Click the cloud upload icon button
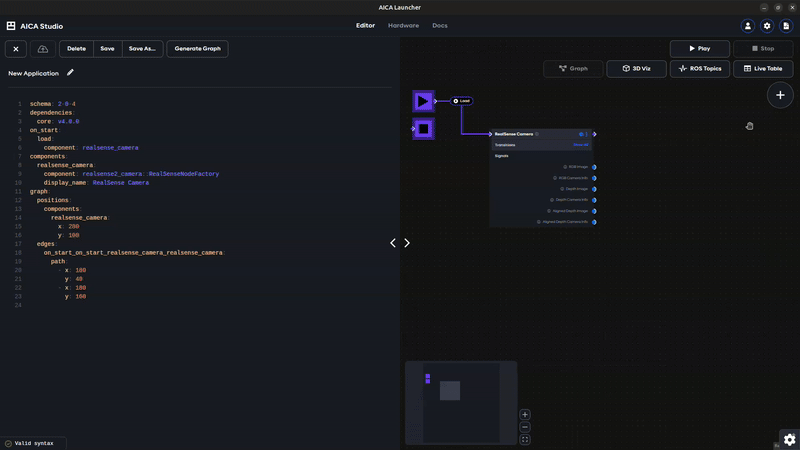 43,49
